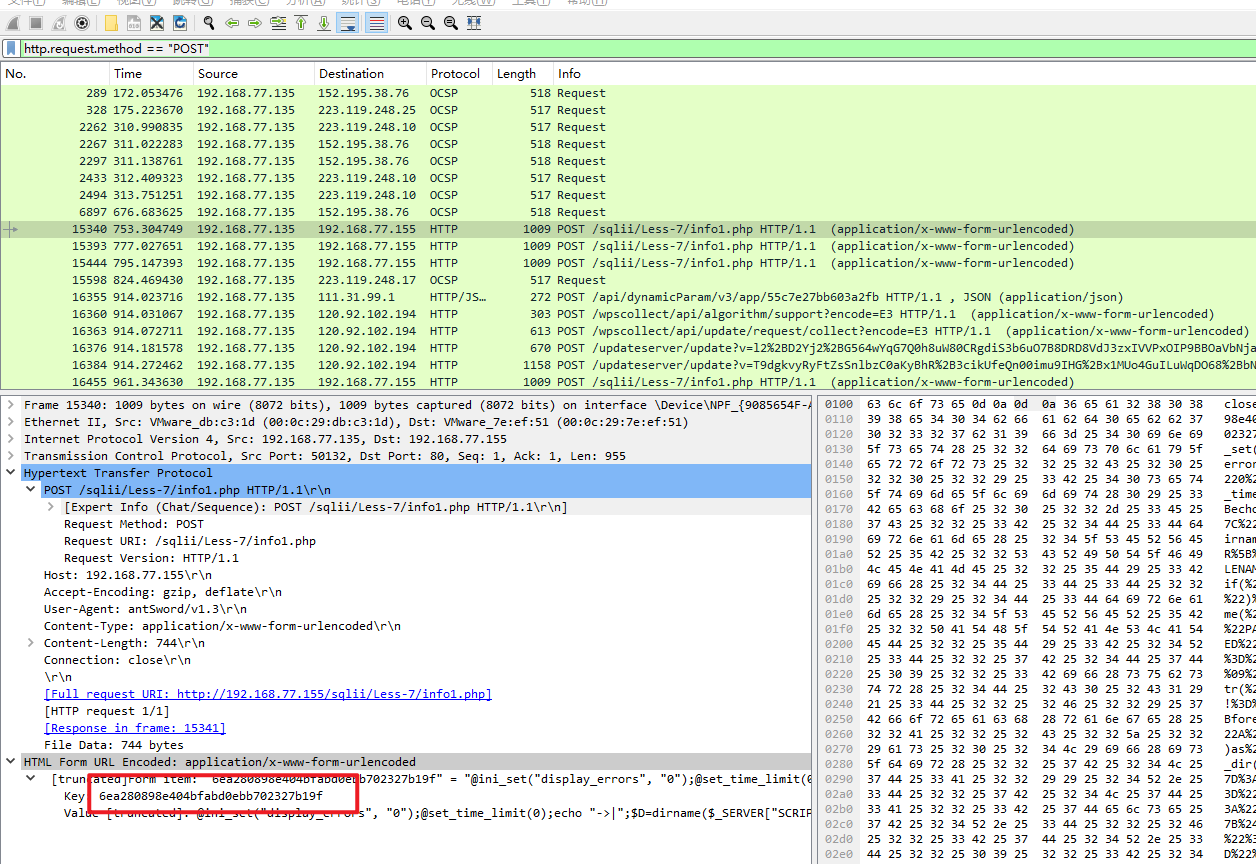1256x864 pixels.
Task: Reload the capture file
Action: [x=180, y=22]
